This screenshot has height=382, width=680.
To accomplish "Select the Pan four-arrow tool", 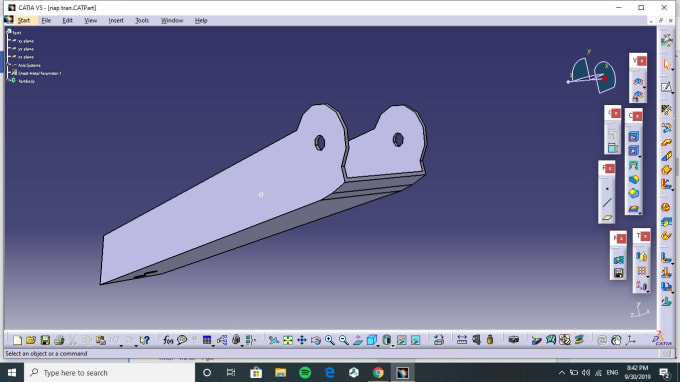I will point(302,340).
